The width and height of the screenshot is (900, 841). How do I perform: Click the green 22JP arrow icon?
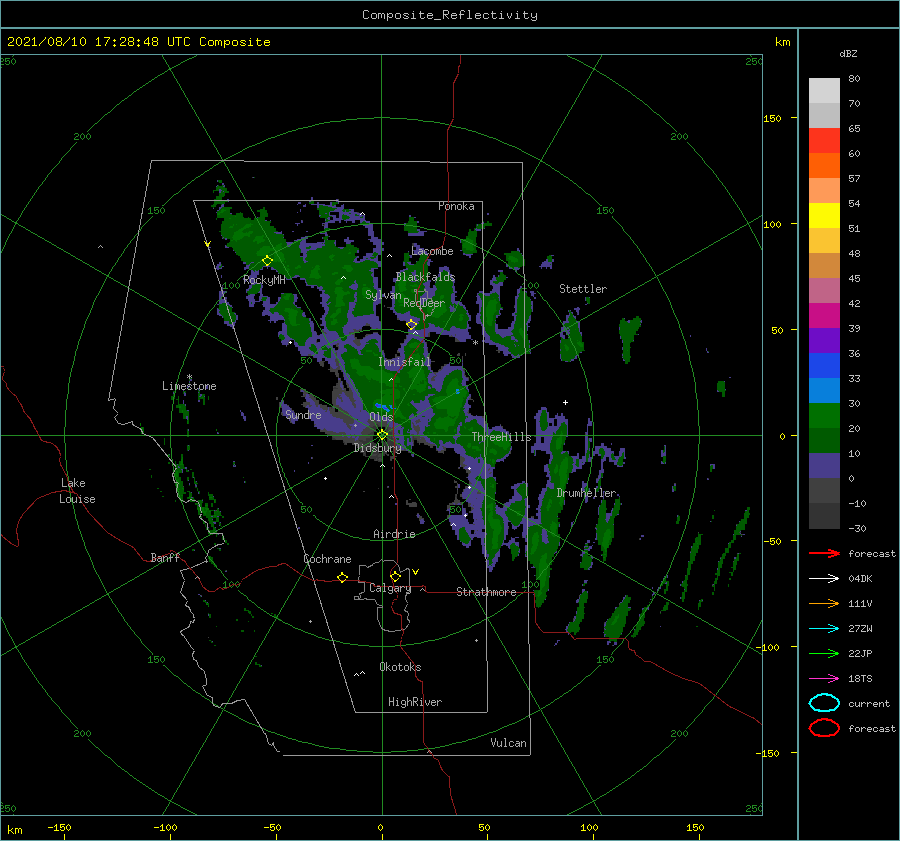click(824, 653)
